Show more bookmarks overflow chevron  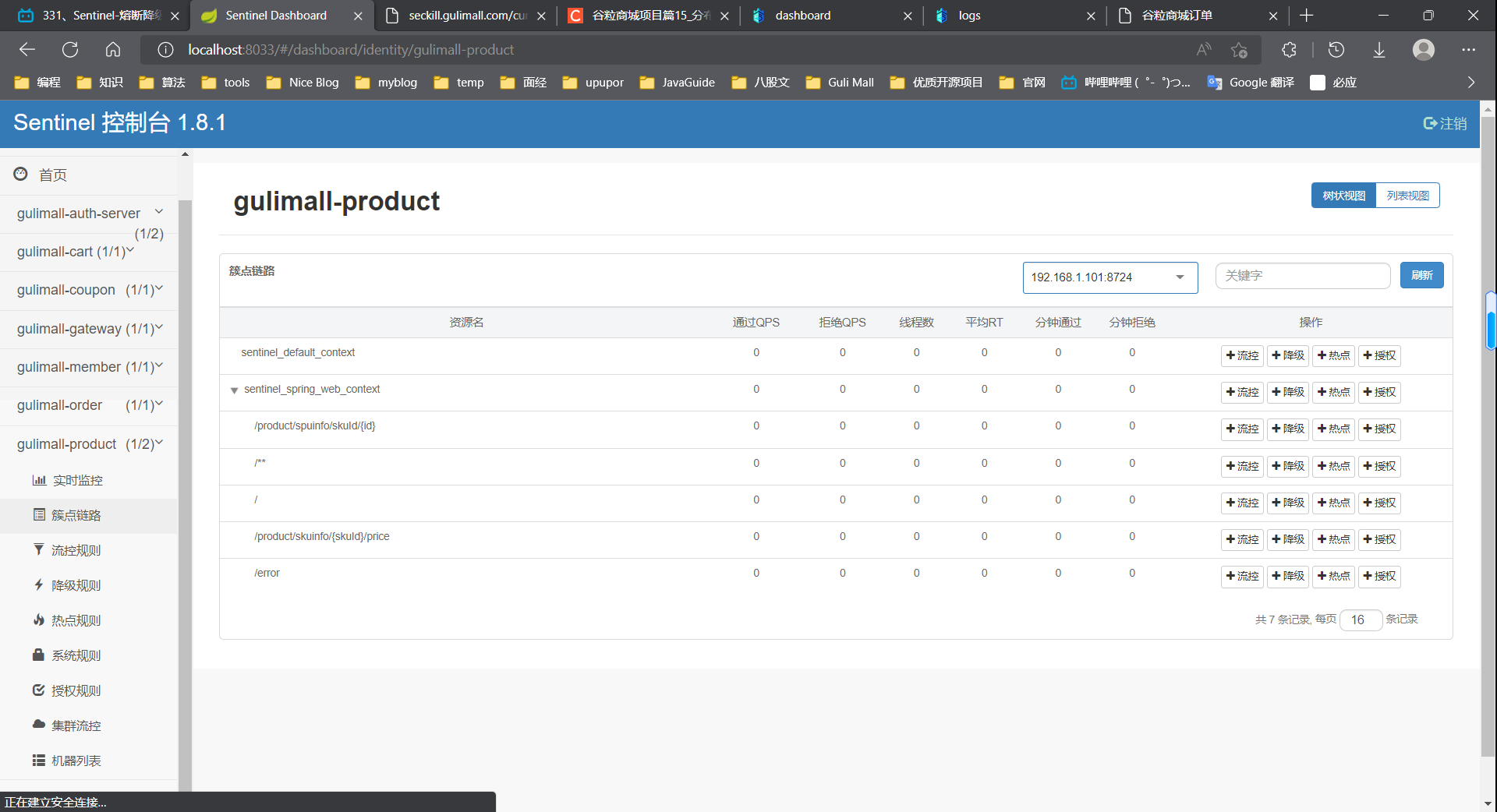(1471, 83)
